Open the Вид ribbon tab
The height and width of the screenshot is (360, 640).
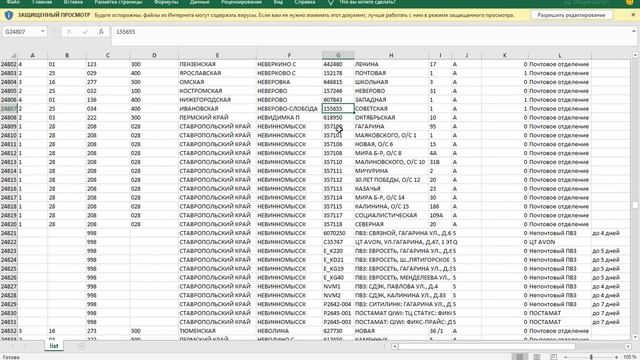point(278,2)
